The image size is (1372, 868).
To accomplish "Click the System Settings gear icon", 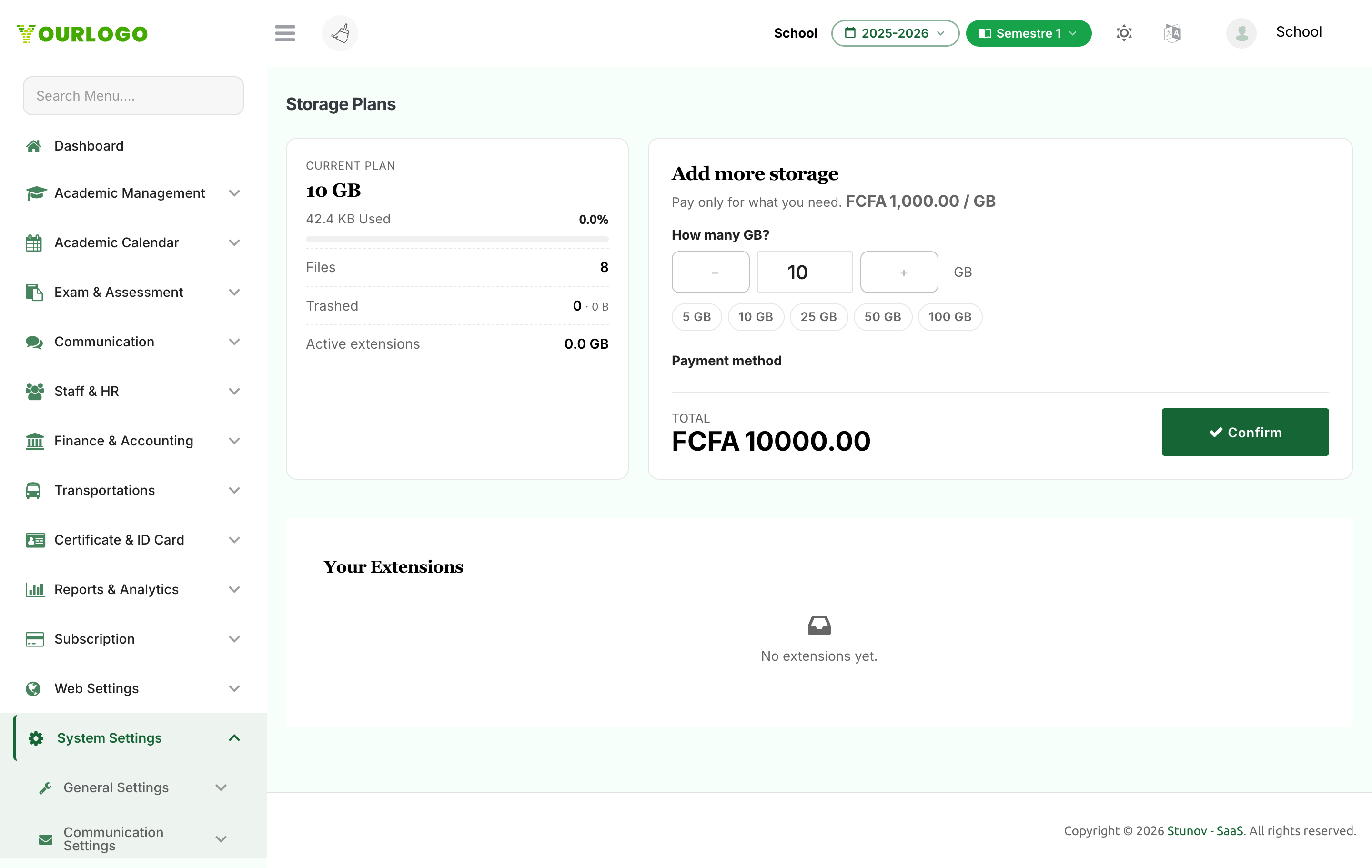I will pos(36,738).
